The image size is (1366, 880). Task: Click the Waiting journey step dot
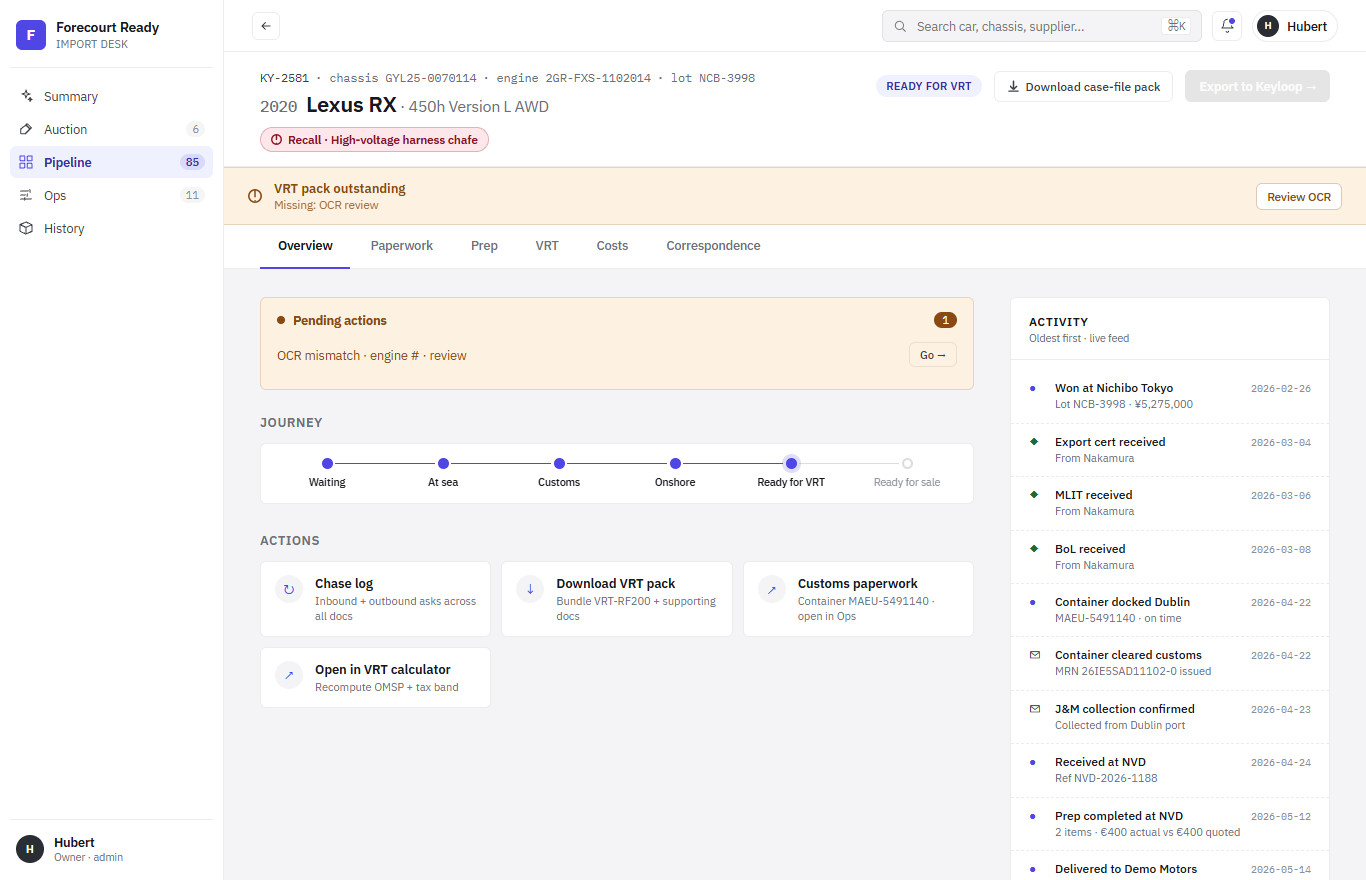(327, 463)
